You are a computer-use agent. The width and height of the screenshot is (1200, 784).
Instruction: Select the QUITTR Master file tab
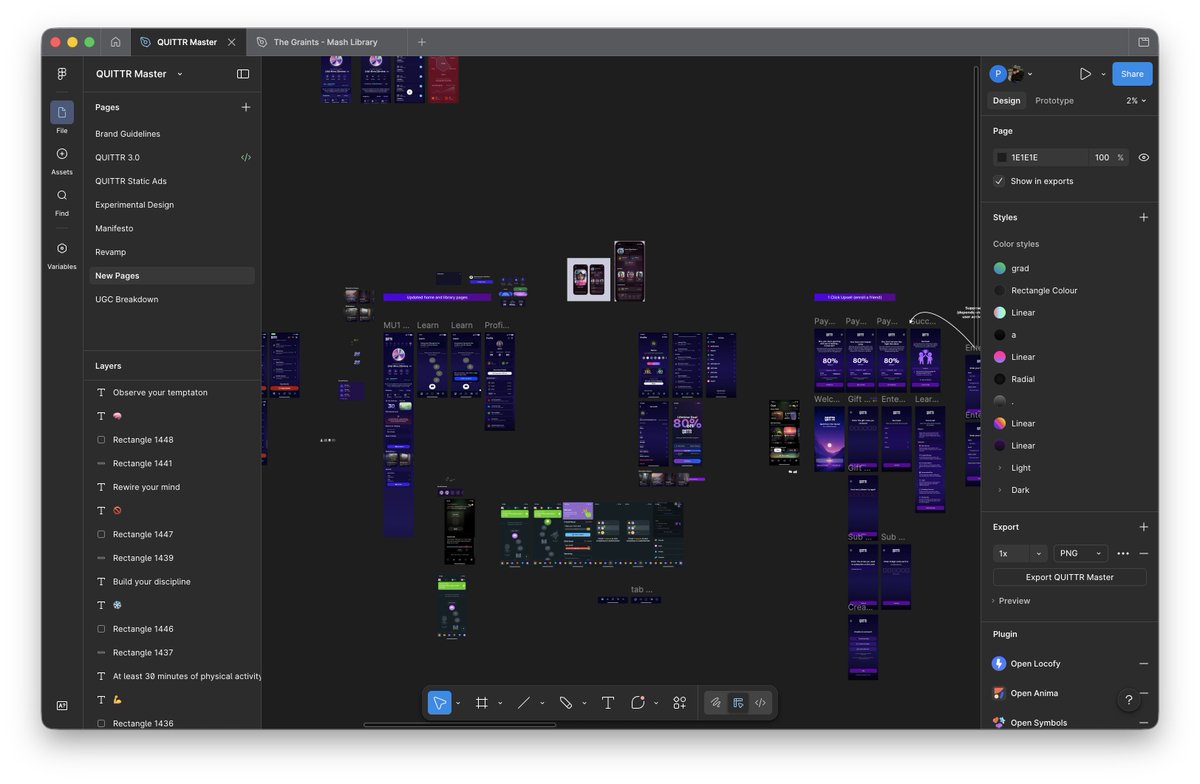pos(187,42)
